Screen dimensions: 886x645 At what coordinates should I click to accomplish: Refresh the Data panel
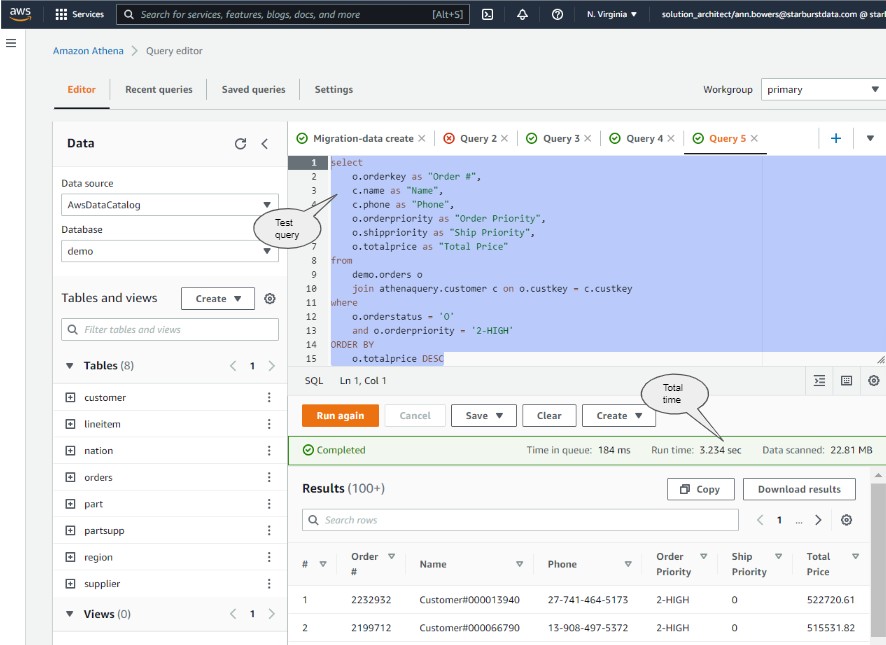coord(240,144)
